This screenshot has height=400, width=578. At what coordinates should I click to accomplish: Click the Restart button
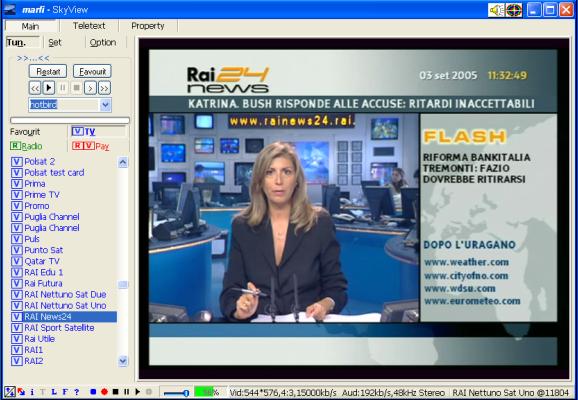click(x=48, y=71)
